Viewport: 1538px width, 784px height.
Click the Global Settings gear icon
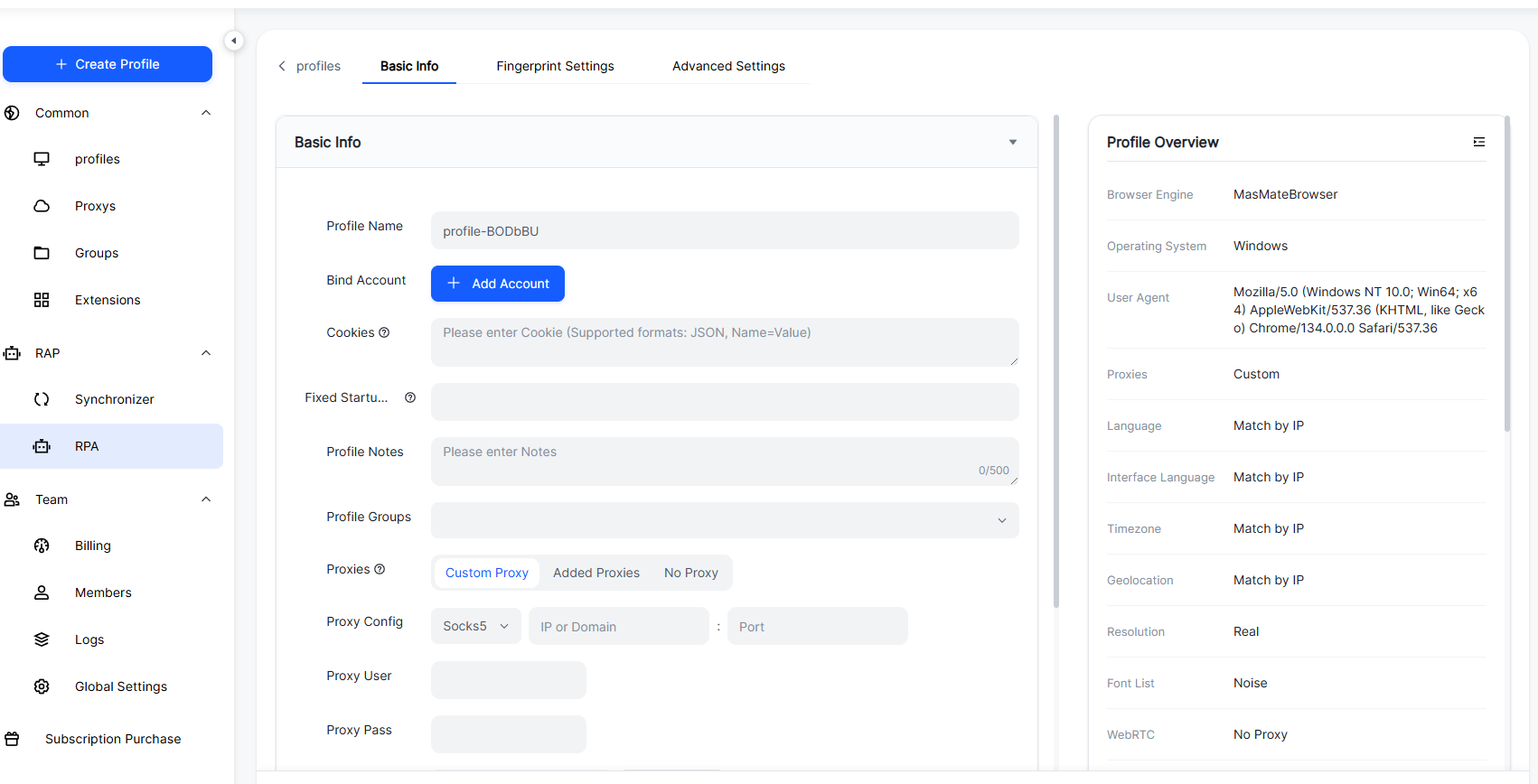[x=42, y=686]
